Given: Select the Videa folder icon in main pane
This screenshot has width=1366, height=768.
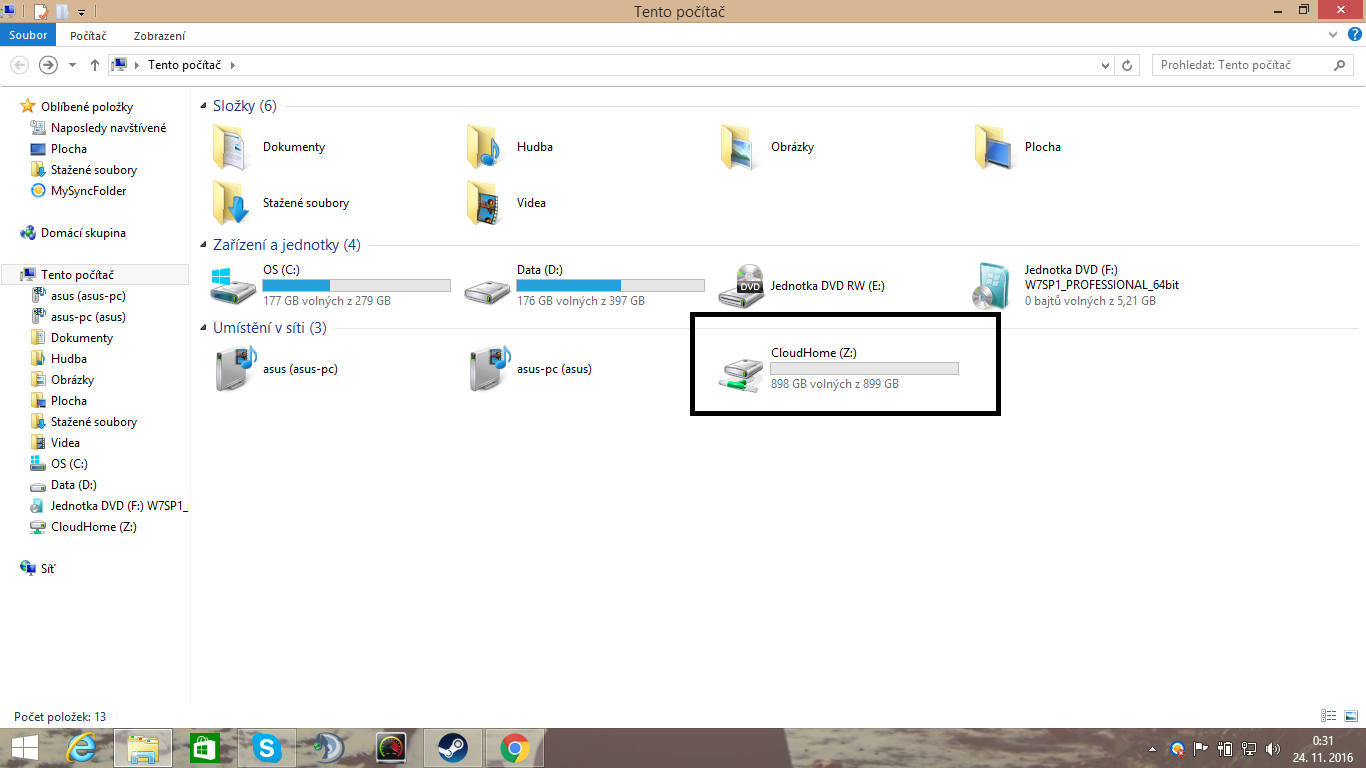Looking at the screenshot, I should (485, 203).
